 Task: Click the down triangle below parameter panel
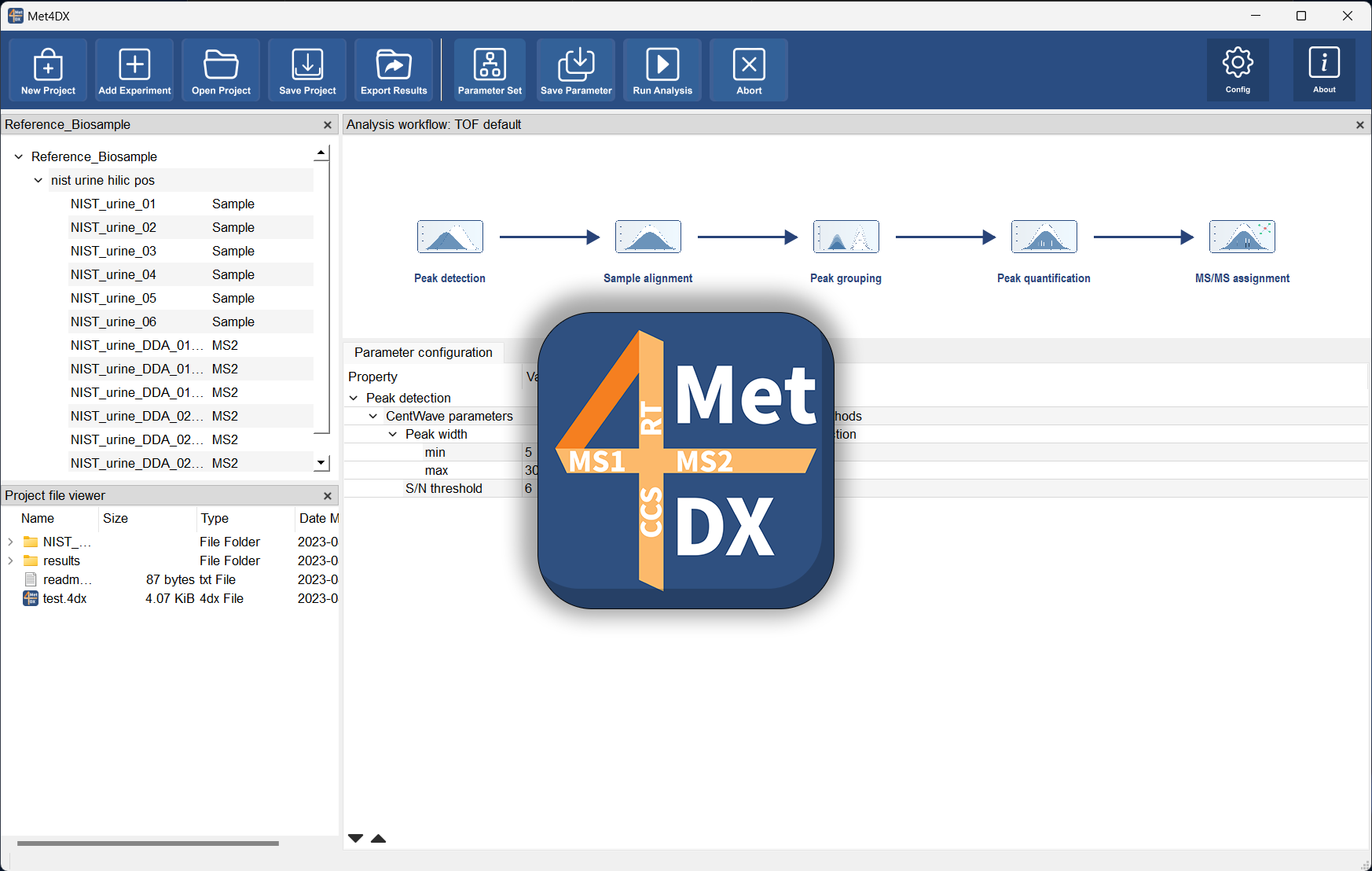click(355, 838)
